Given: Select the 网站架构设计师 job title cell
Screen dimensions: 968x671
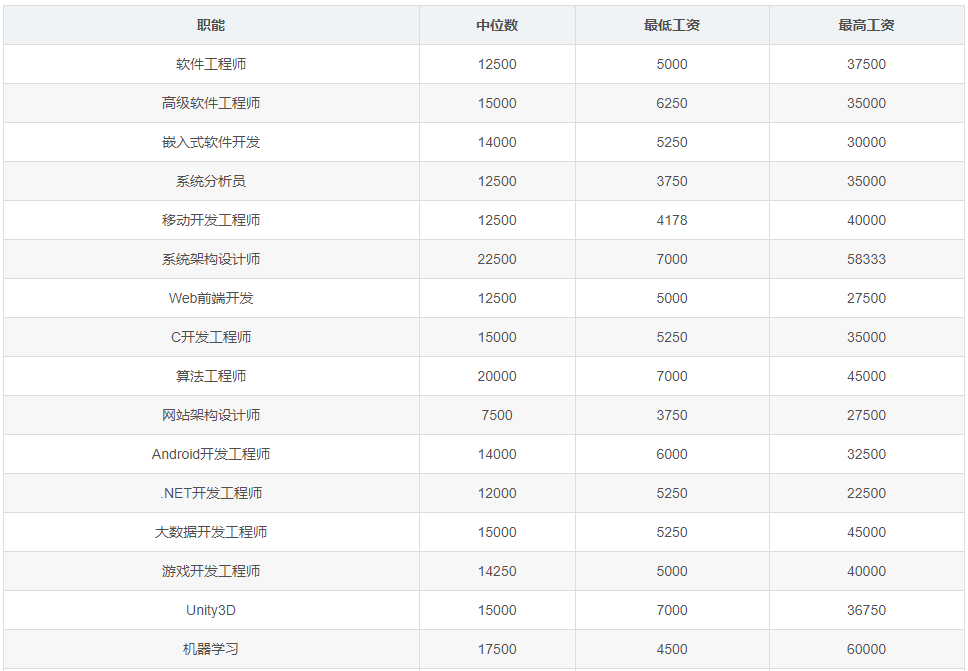Looking at the screenshot, I should click(211, 415).
